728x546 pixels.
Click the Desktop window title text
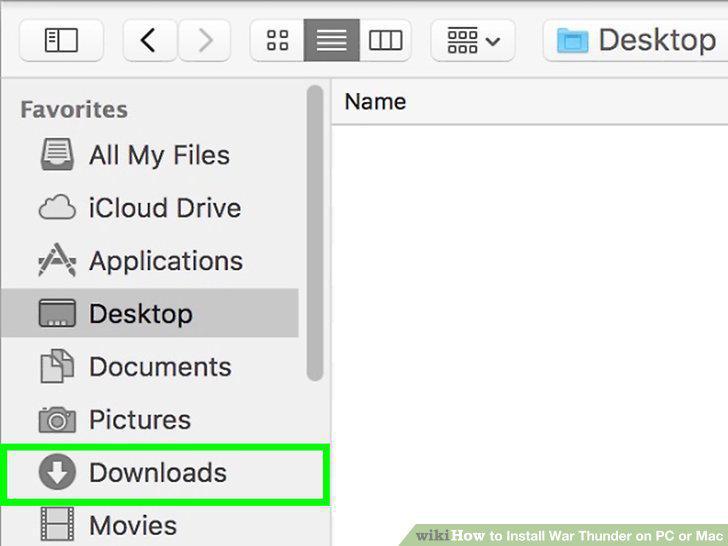click(x=657, y=41)
